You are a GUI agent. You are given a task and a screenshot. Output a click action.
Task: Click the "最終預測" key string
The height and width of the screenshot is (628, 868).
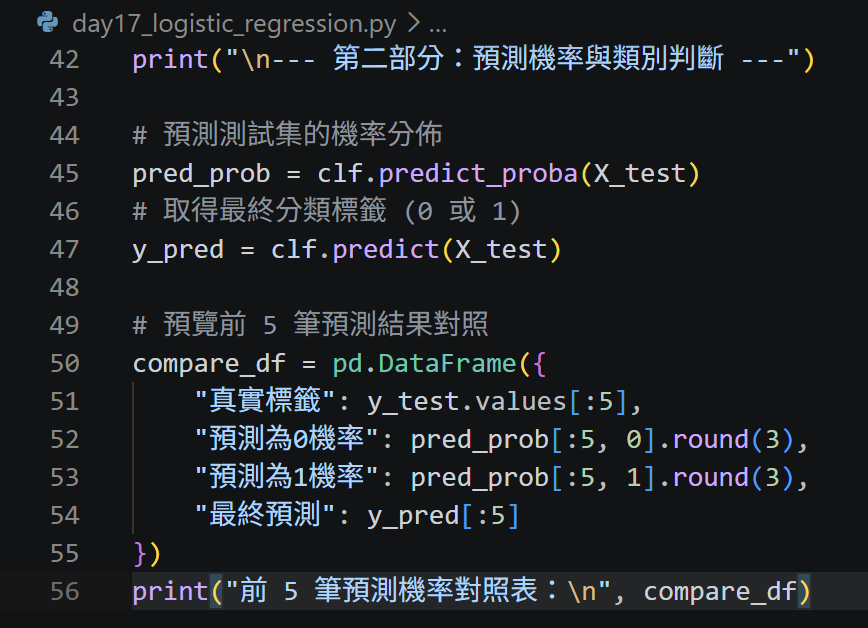tap(265, 514)
